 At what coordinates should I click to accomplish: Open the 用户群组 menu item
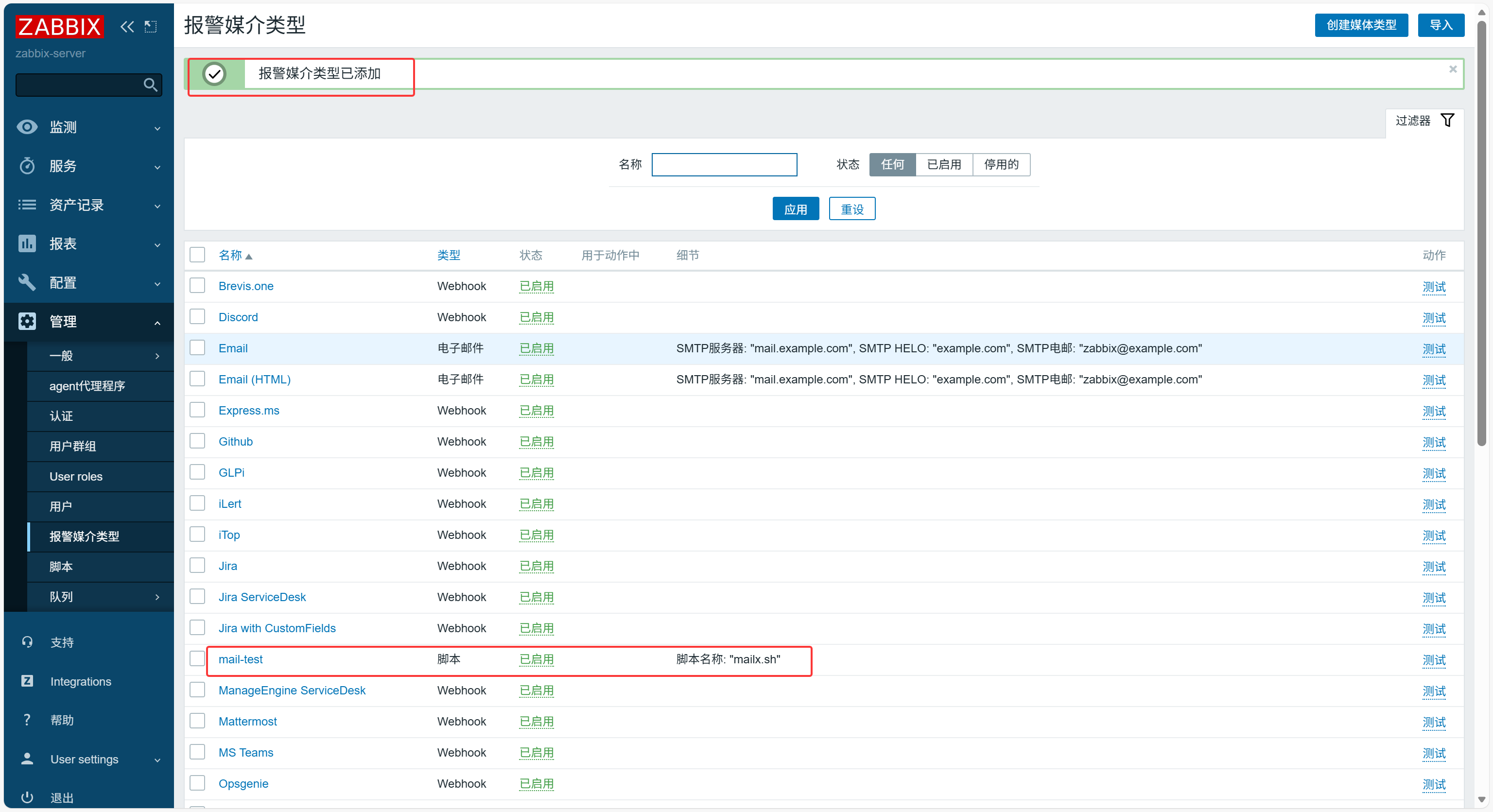coord(100,446)
